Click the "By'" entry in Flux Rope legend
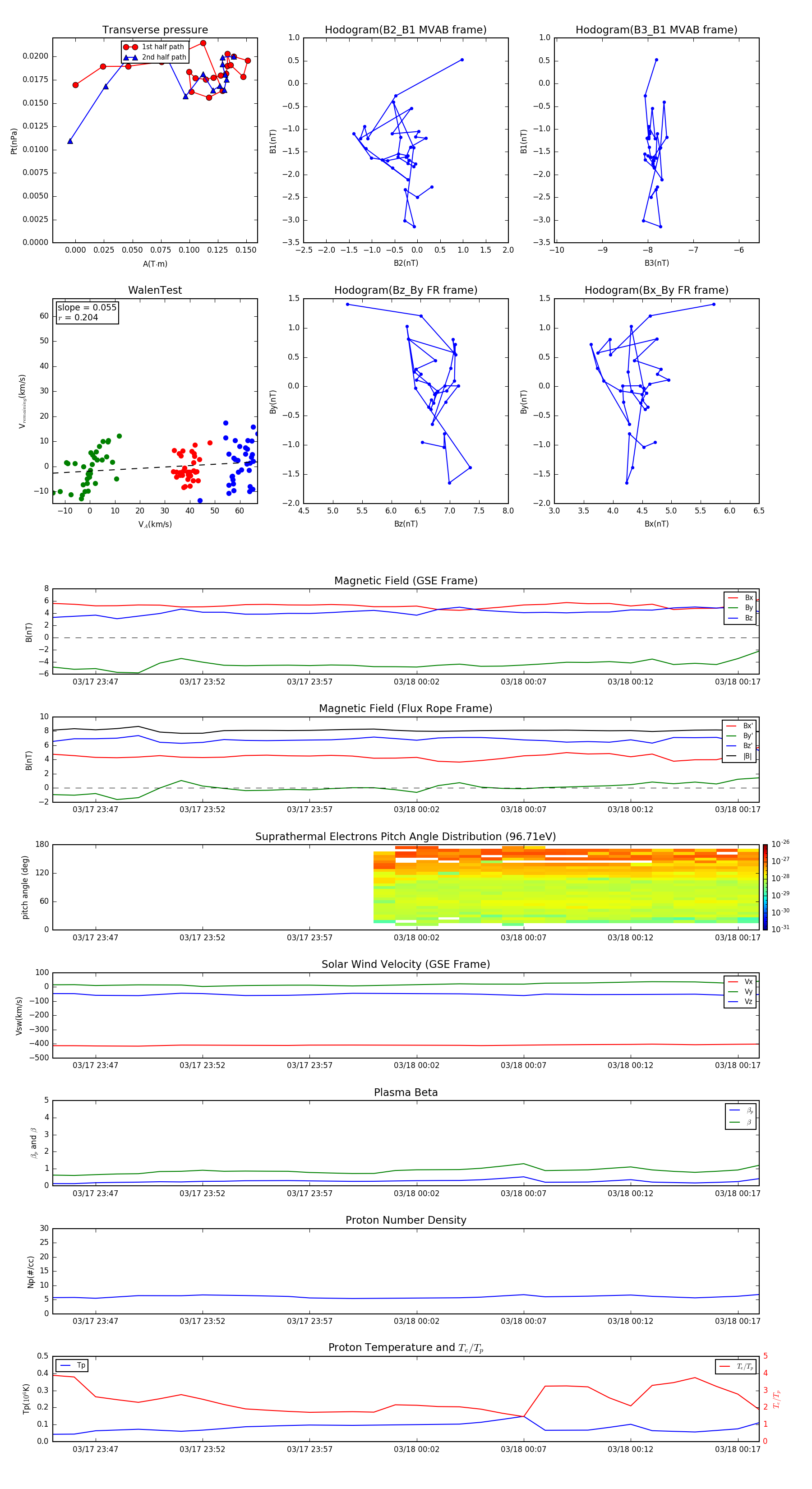Image resolution: width=812 pixels, height=1489 pixels. 739,736
